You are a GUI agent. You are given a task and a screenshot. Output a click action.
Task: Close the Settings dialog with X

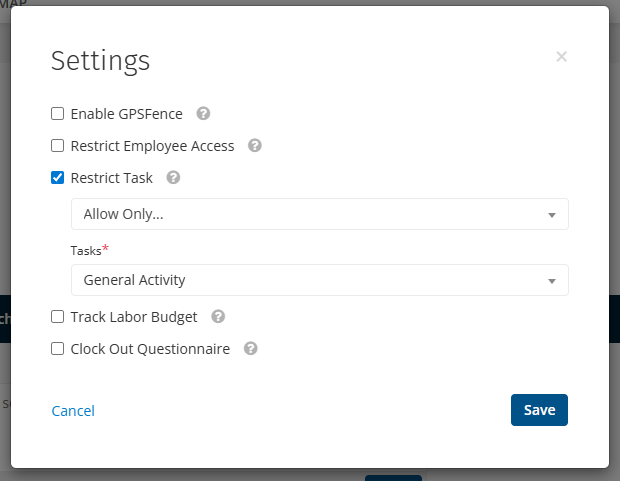(561, 57)
